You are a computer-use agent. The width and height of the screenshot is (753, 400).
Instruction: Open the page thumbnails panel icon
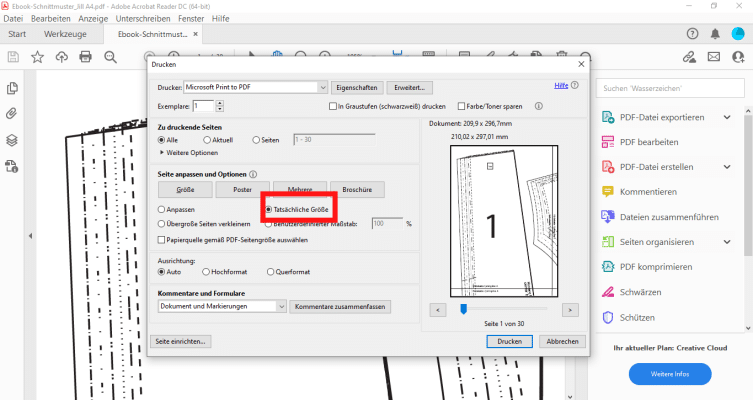[13, 88]
